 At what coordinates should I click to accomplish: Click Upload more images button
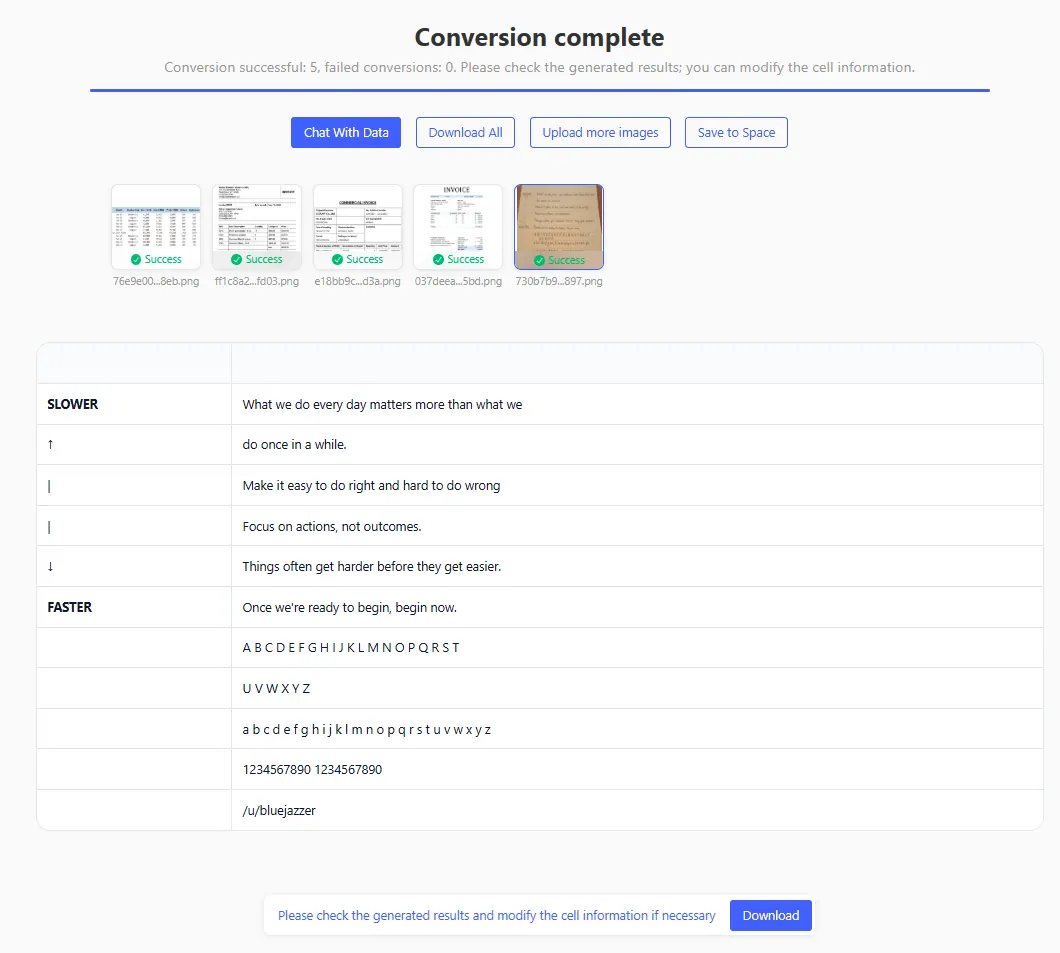tap(600, 132)
